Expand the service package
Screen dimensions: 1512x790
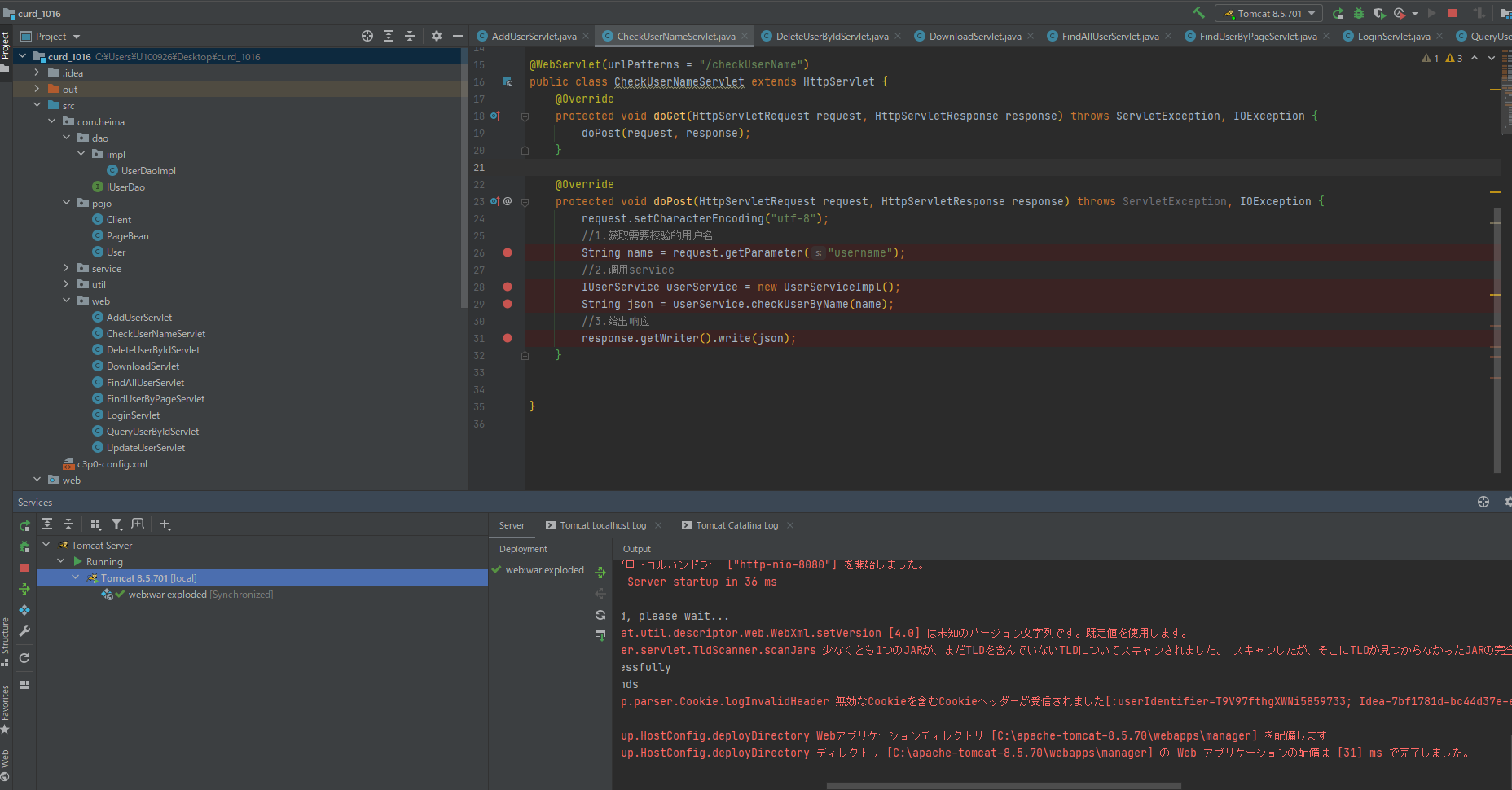click(x=66, y=268)
